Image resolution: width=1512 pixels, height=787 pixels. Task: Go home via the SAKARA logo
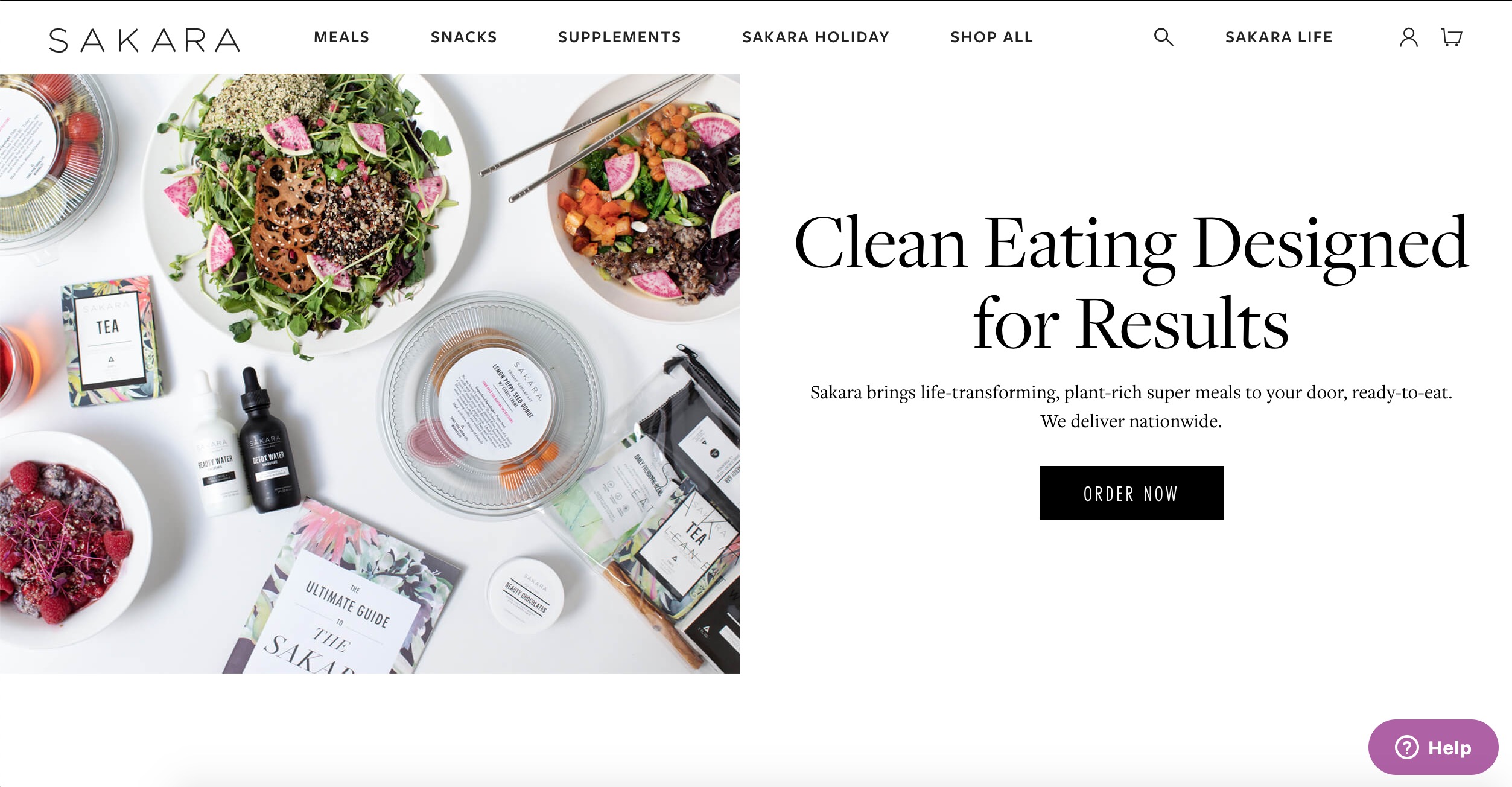pyautogui.click(x=145, y=40)
